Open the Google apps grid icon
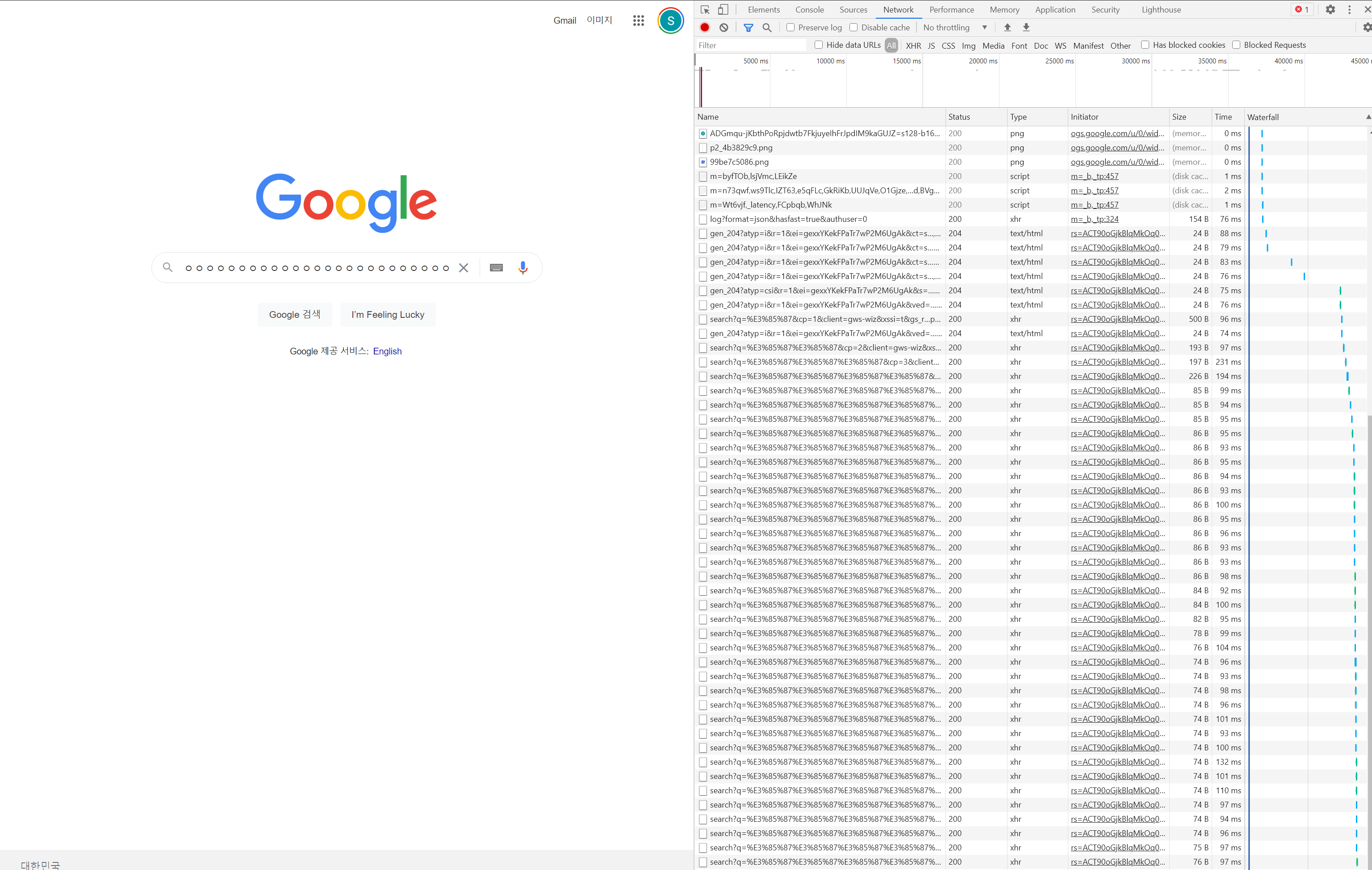This screenshot has width=1372, height=870. pyautogui.click(x=638, y=21)
